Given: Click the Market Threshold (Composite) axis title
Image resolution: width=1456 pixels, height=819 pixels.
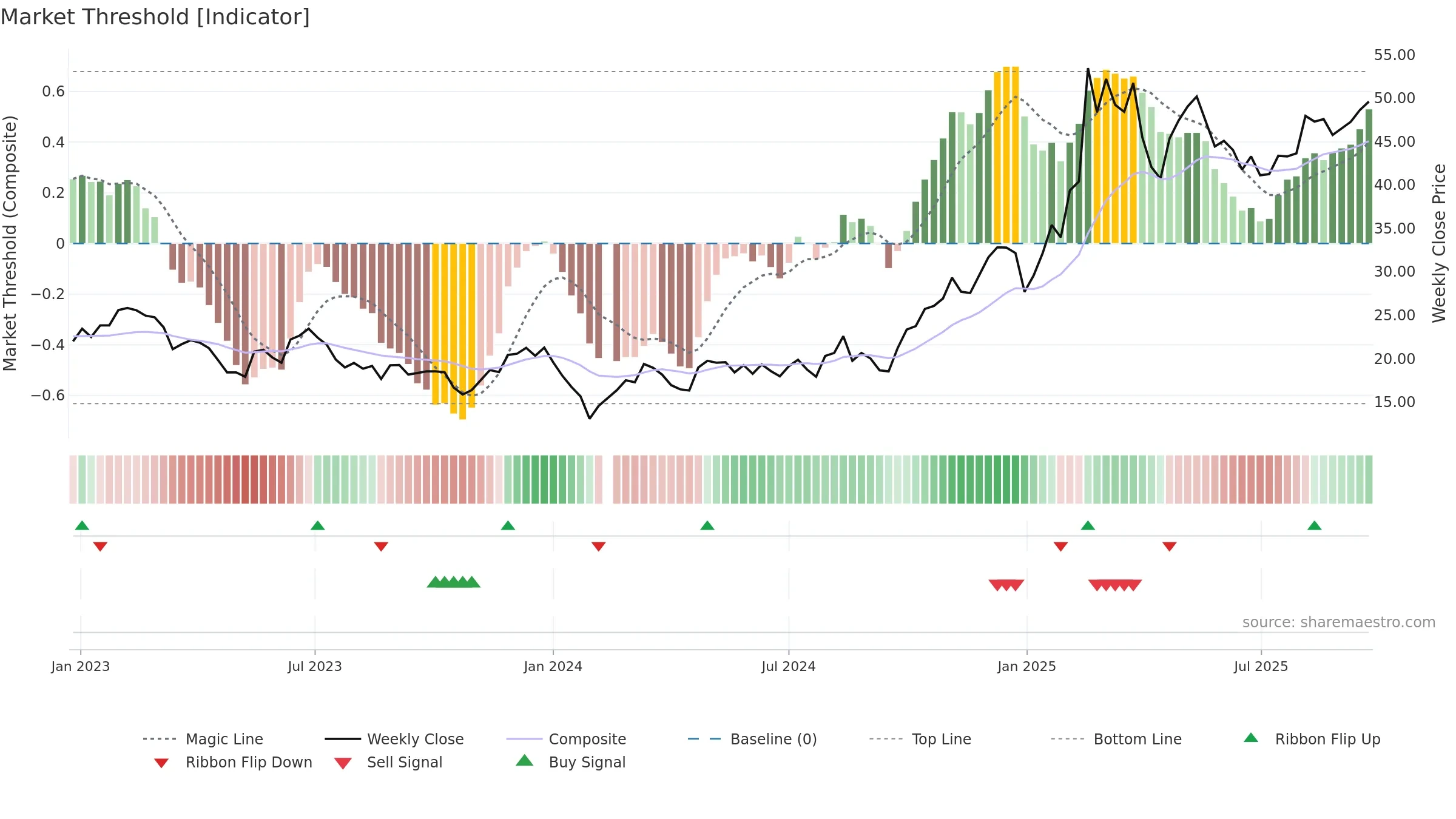Looking at the screenshot, I should point(10,243).
